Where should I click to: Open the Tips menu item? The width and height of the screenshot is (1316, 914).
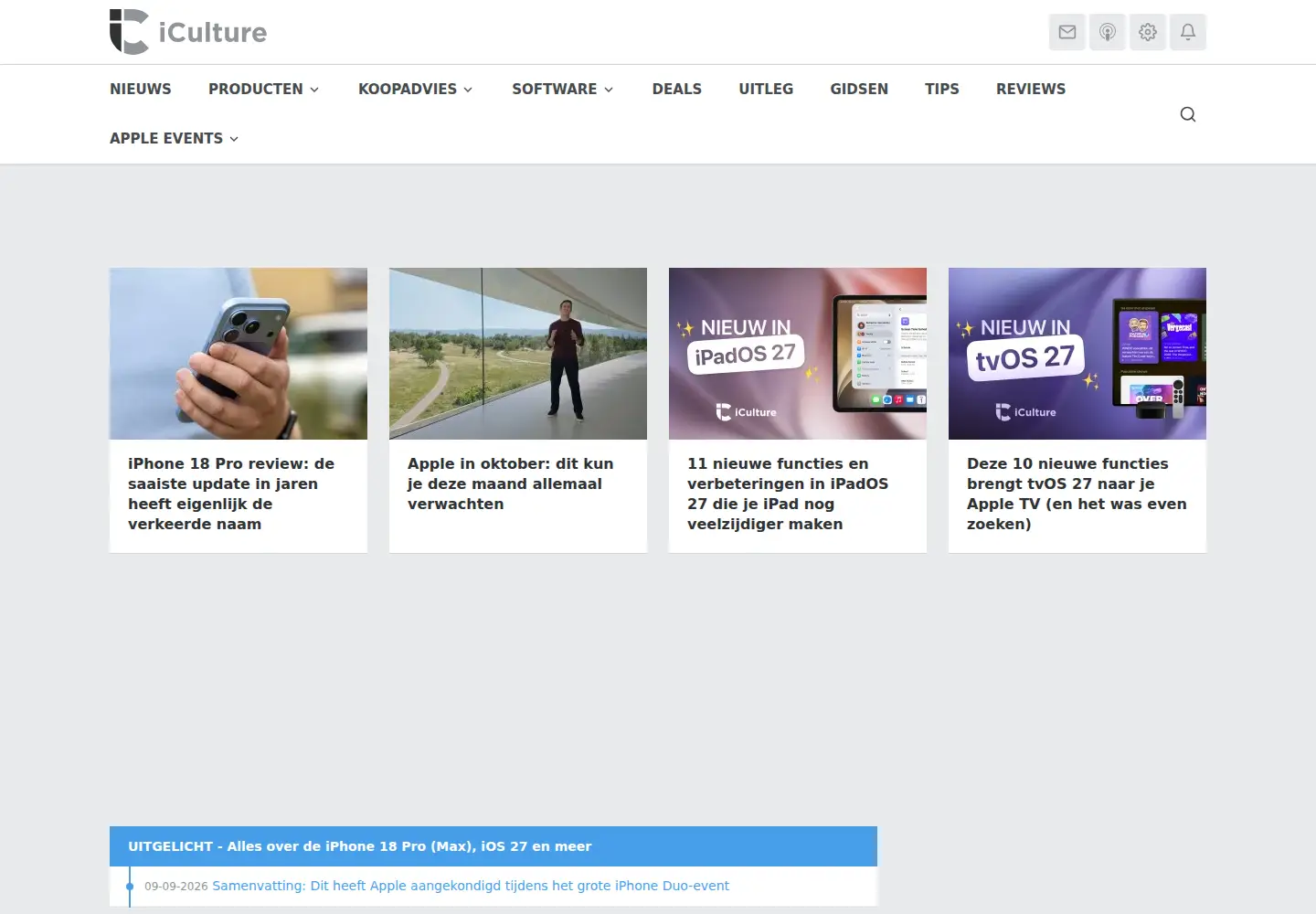pyautogui.click(x=942, y=89)
